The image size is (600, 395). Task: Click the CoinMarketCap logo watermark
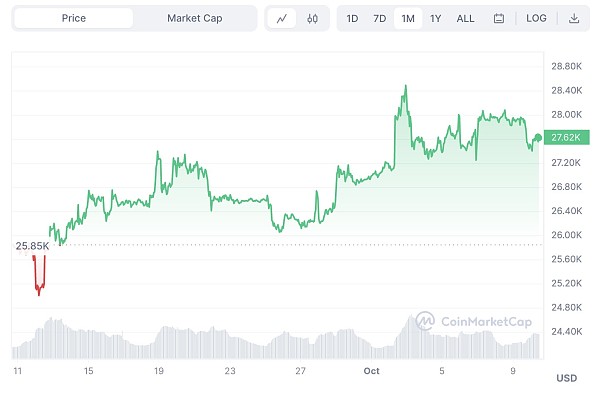click(x=474, y=321)
